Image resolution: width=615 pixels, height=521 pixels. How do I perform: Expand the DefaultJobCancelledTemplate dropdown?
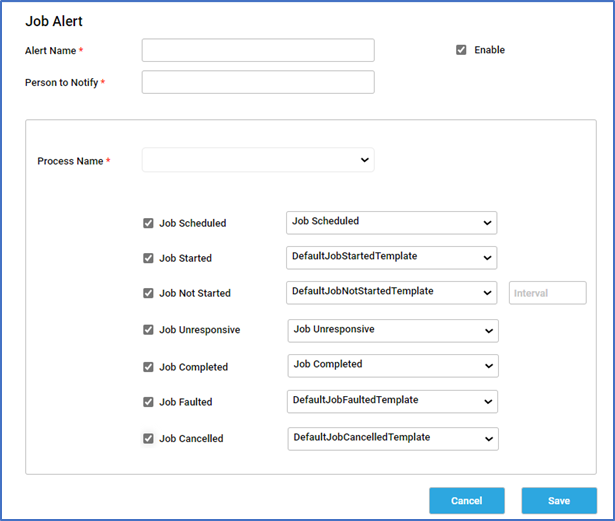click(393, 439)
